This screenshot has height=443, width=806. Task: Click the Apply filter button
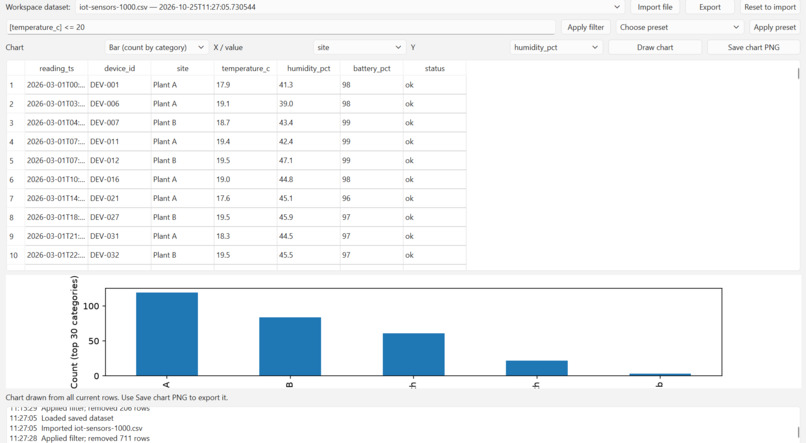(585, 27)
